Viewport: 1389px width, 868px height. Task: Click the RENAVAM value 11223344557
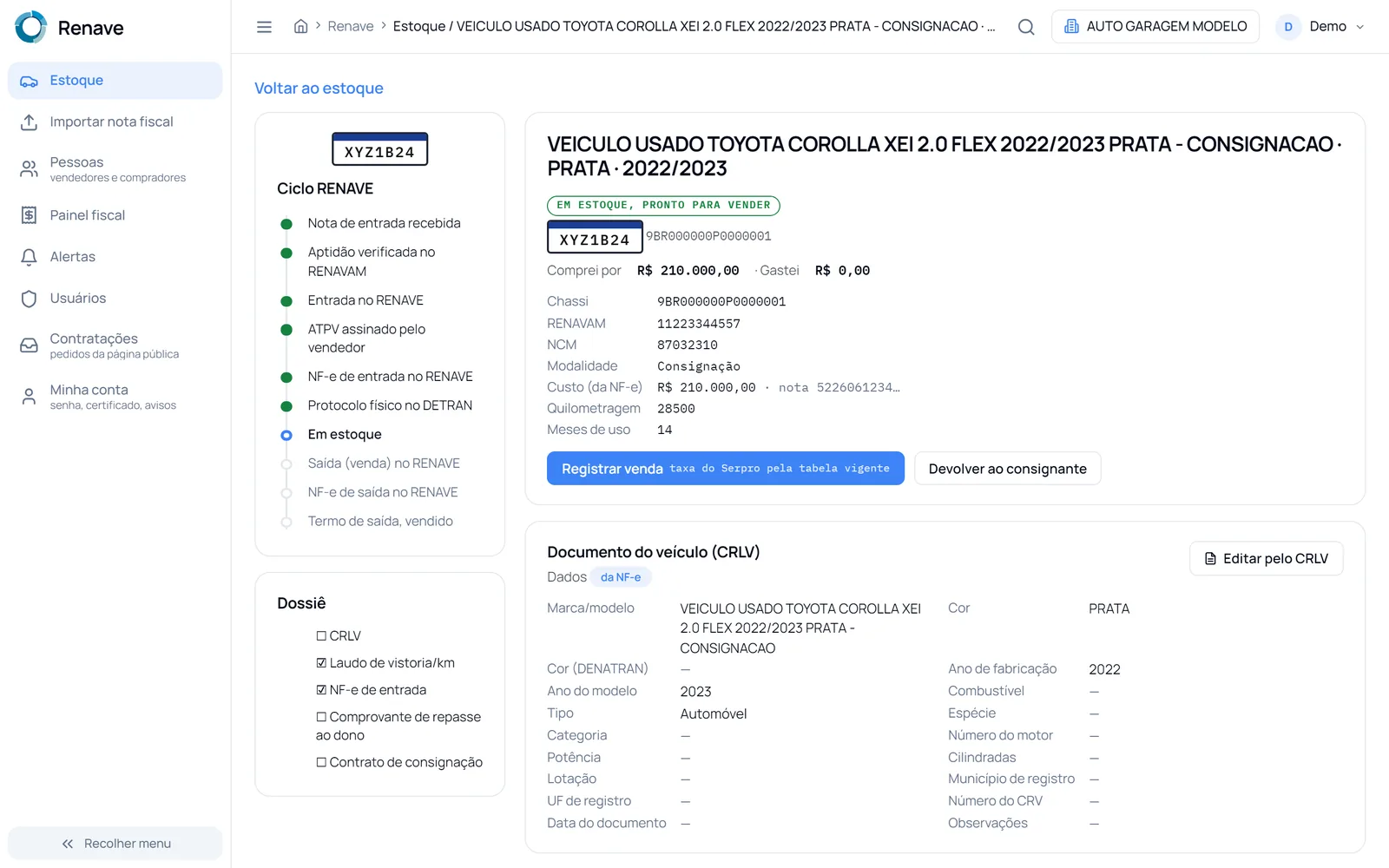point(699,324)
